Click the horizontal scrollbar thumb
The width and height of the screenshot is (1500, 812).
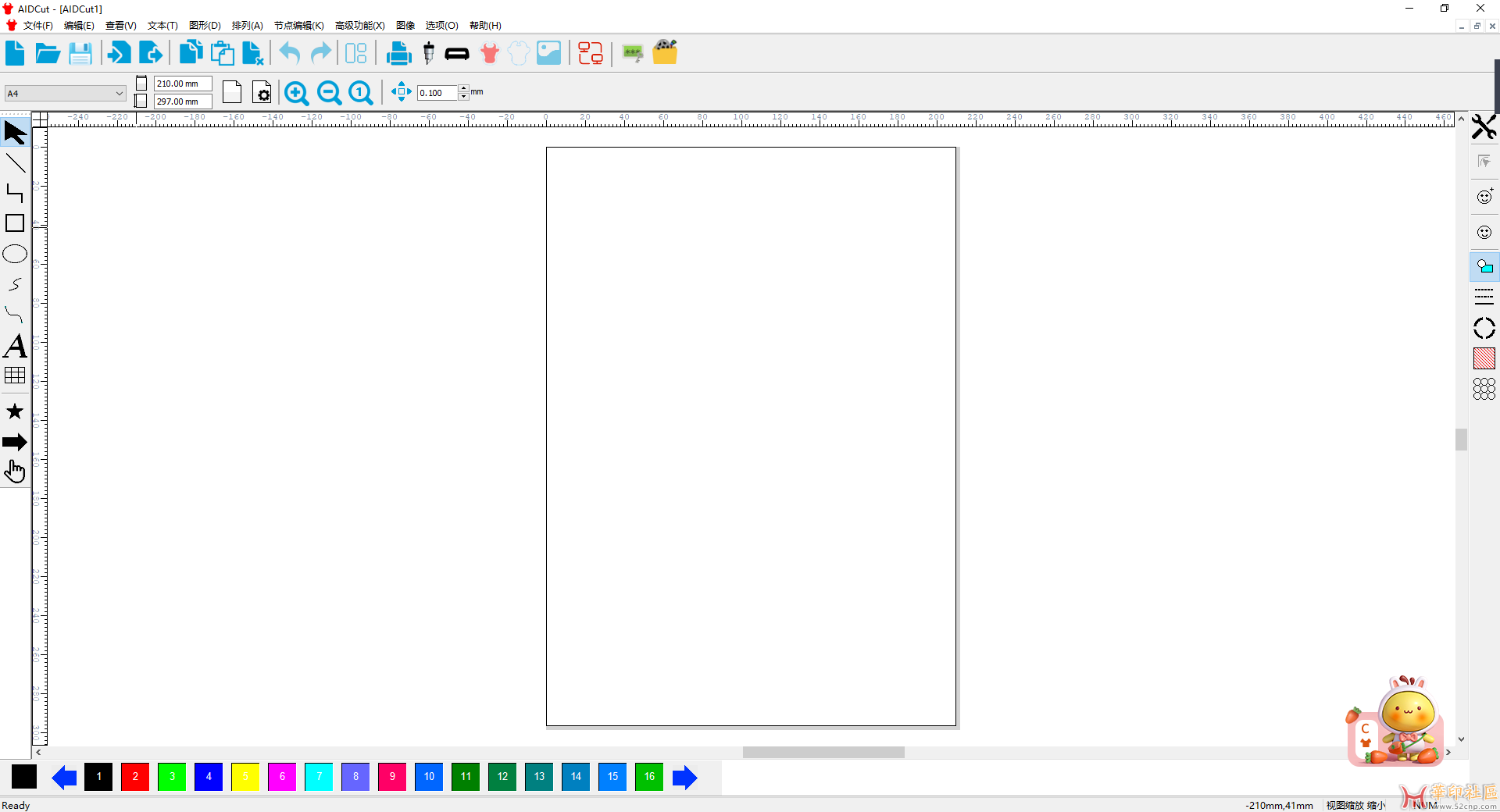tap(823, 753)
